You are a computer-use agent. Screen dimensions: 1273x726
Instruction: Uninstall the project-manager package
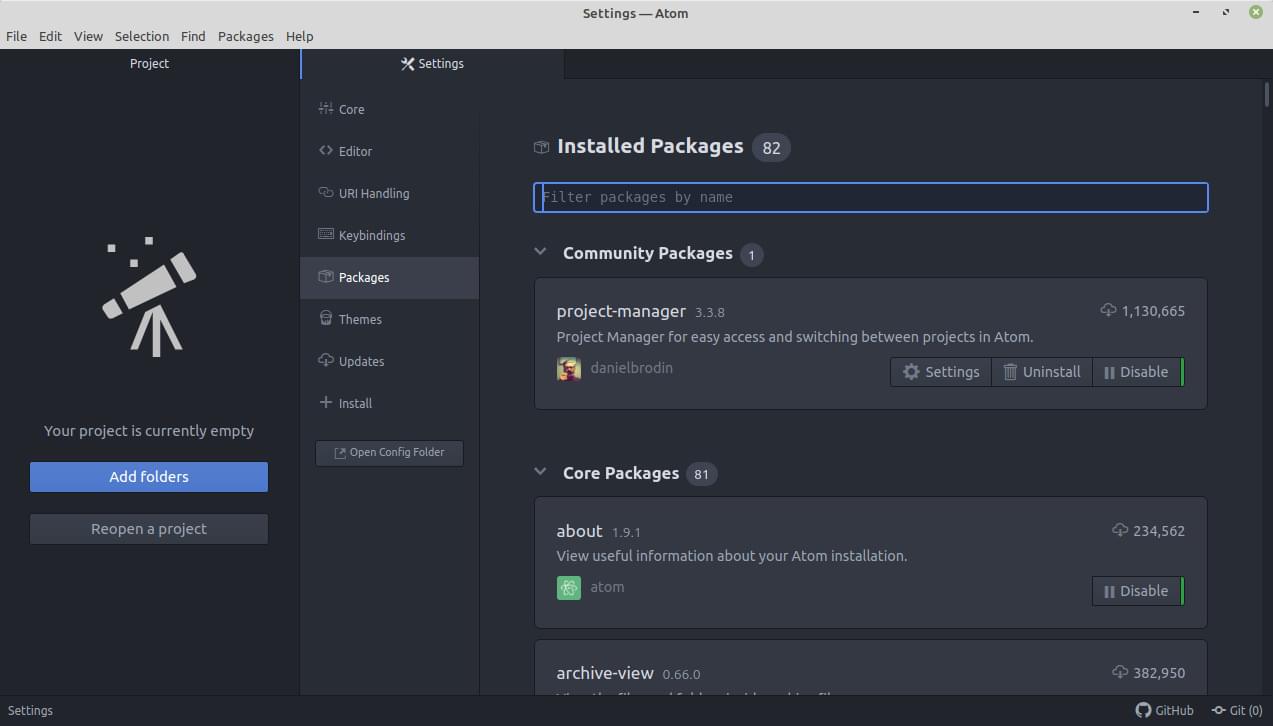pyautogui.click(x=1042, y=371)
